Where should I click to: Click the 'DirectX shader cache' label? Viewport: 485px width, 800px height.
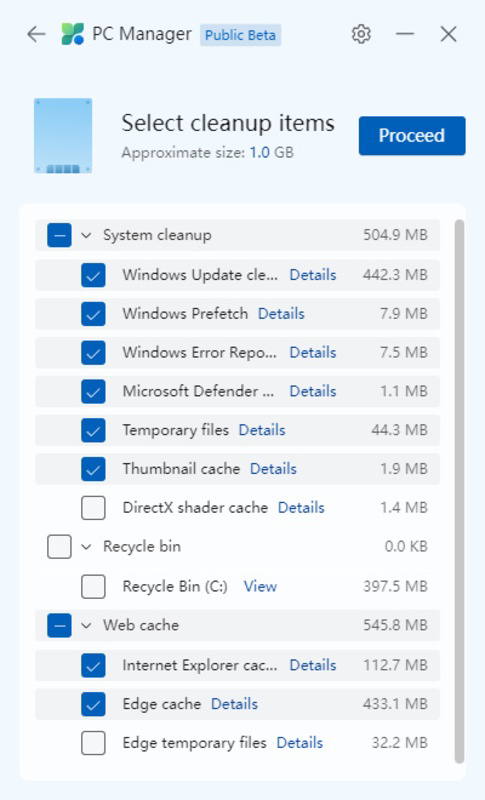(x=195, y=508)
